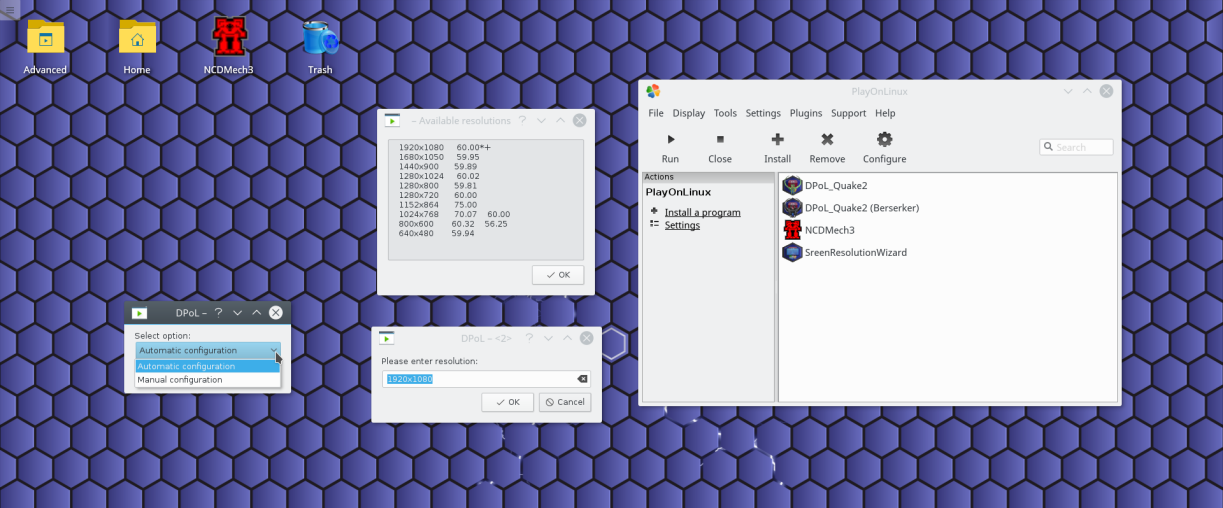Choose Manual configuration from the dropdown list
Viewport: 1223px width, 508px height.
pyautogui.click(x=208, y=380)
